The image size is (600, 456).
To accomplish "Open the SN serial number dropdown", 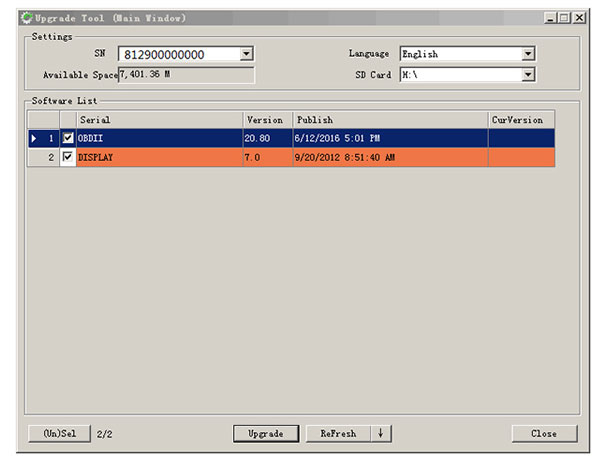I will pos(246,54).
